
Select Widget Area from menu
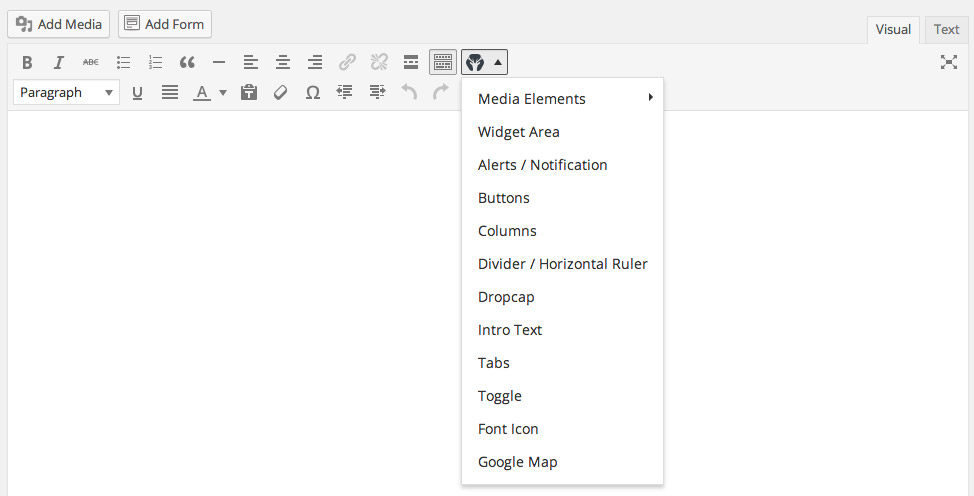point(563,132)
